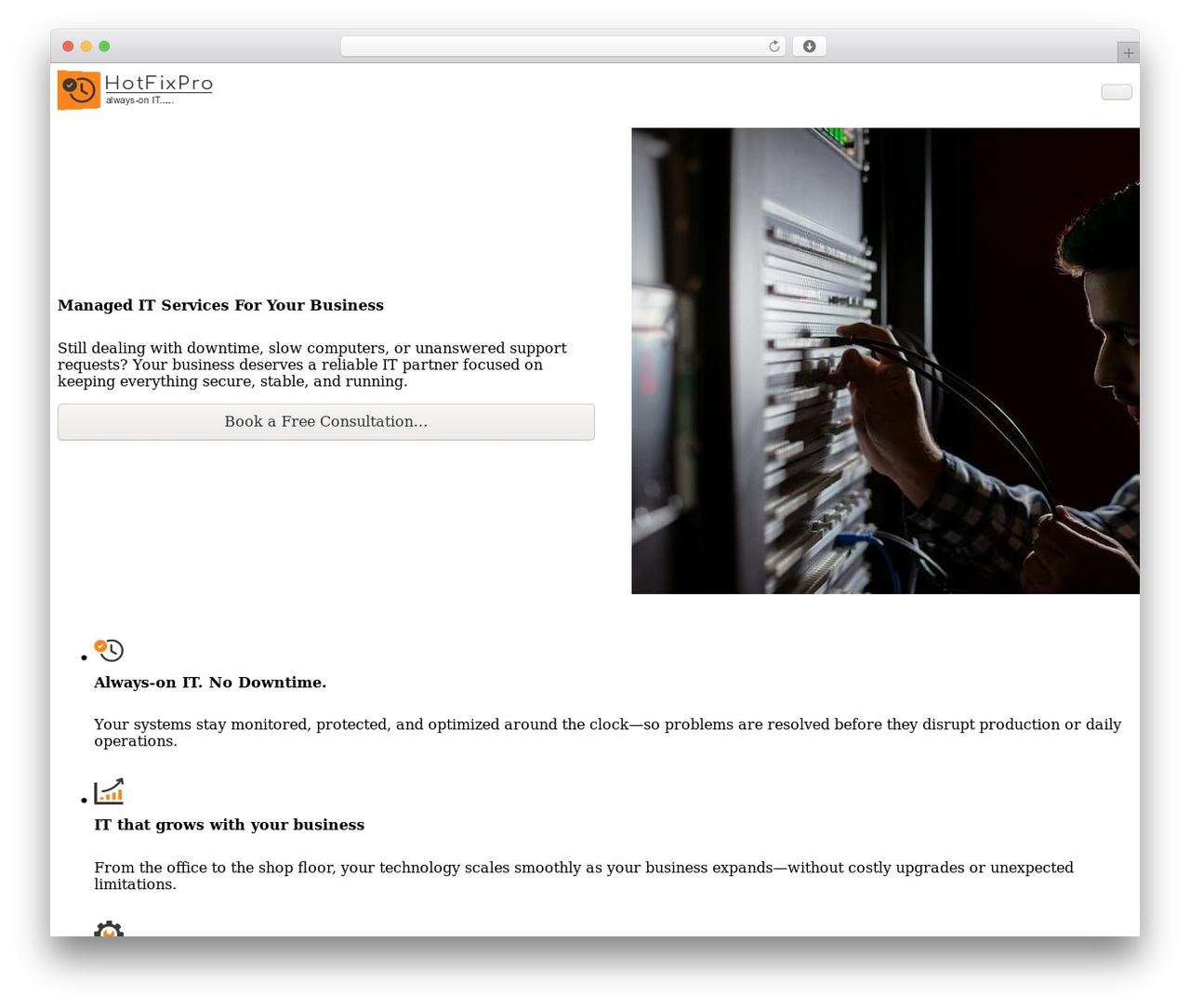Close the browser window with red button

(x=68, y=46)
